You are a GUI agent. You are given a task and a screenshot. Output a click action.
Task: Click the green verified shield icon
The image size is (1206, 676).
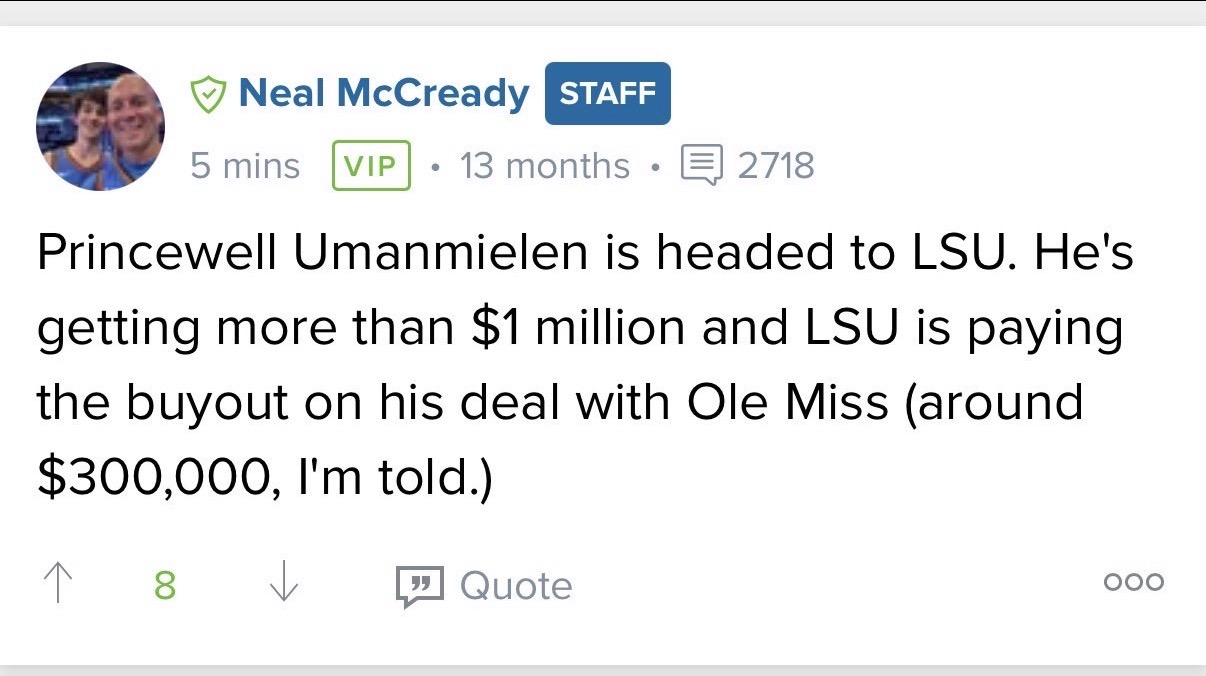[208, 94]
